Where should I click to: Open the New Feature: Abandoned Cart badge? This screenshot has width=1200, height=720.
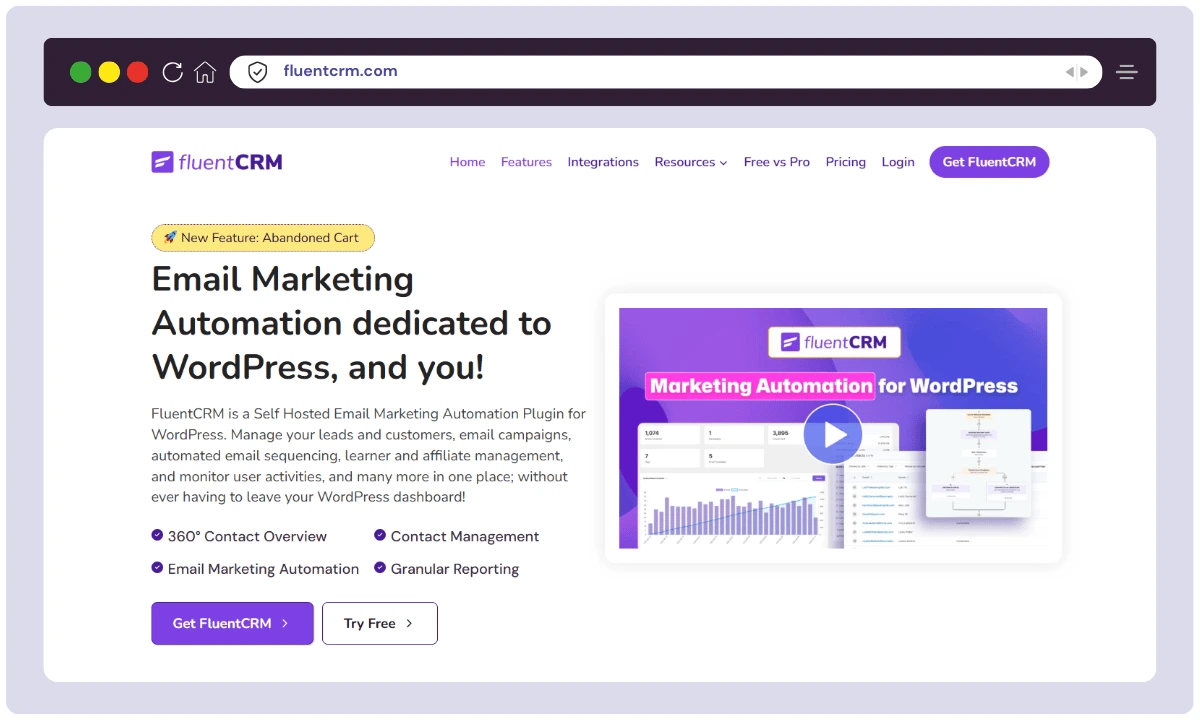[263, 238]
